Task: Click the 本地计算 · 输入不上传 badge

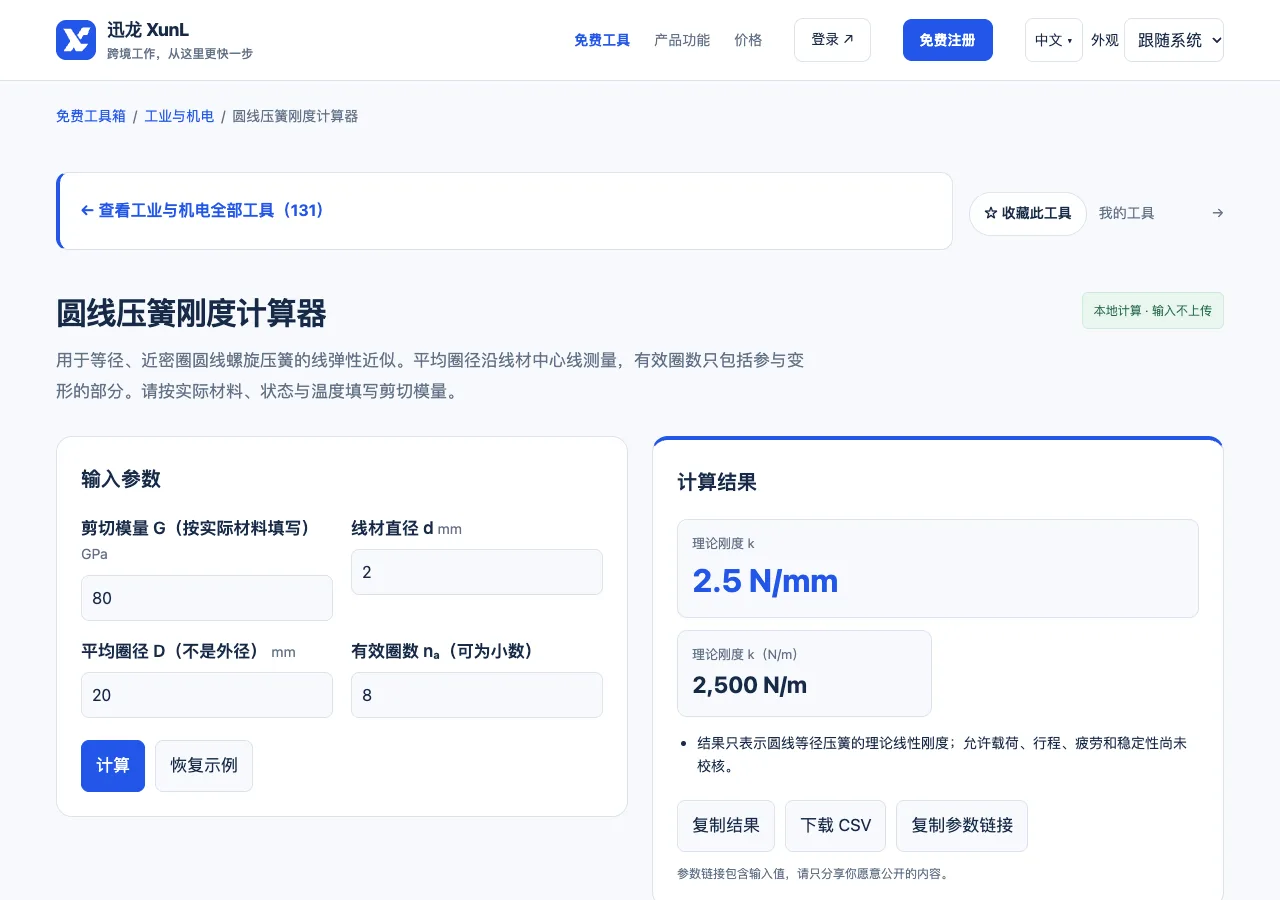Action: point(1152,311)
